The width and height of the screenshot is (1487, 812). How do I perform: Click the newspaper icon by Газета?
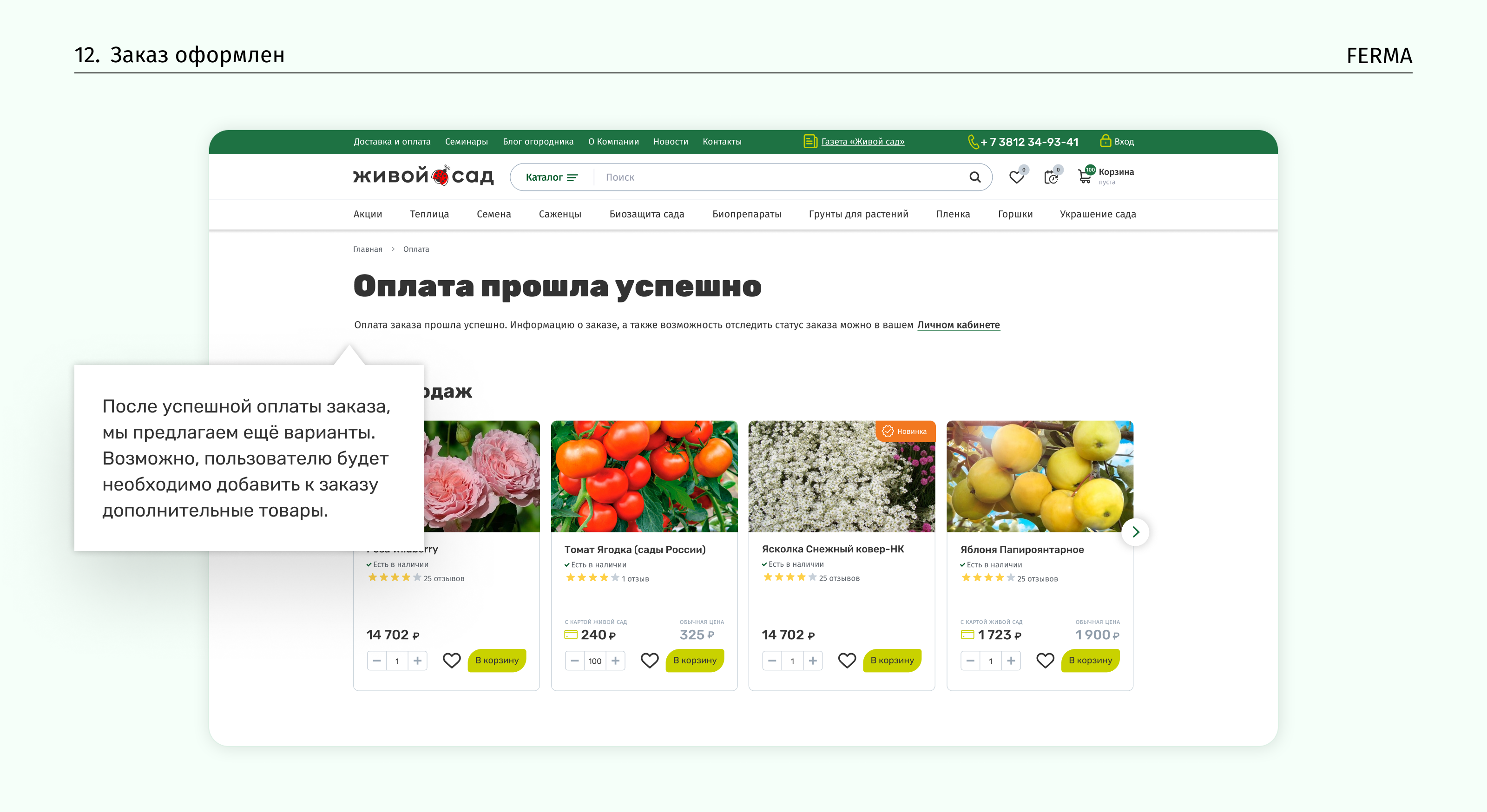(x=810, y=141)
